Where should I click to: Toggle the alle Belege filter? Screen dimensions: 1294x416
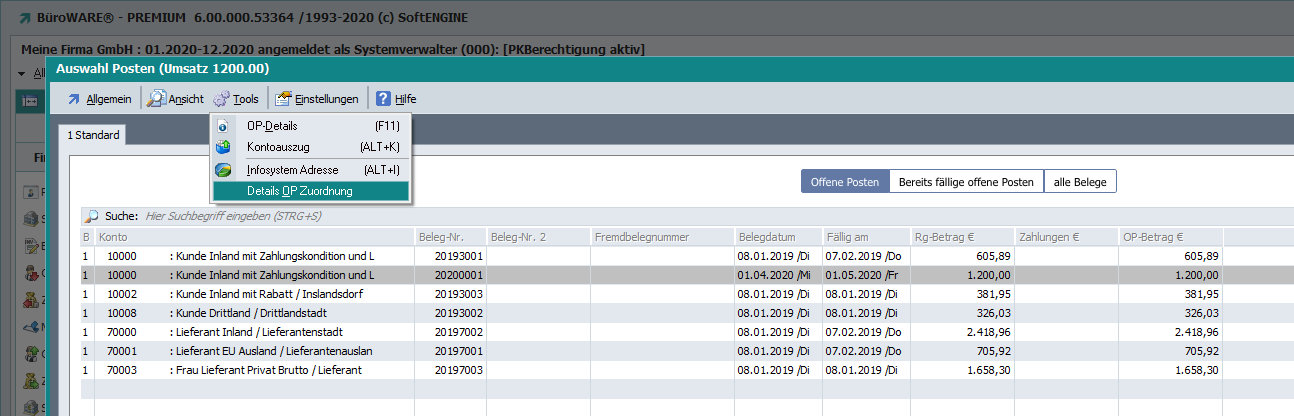tap(1079, 182)
